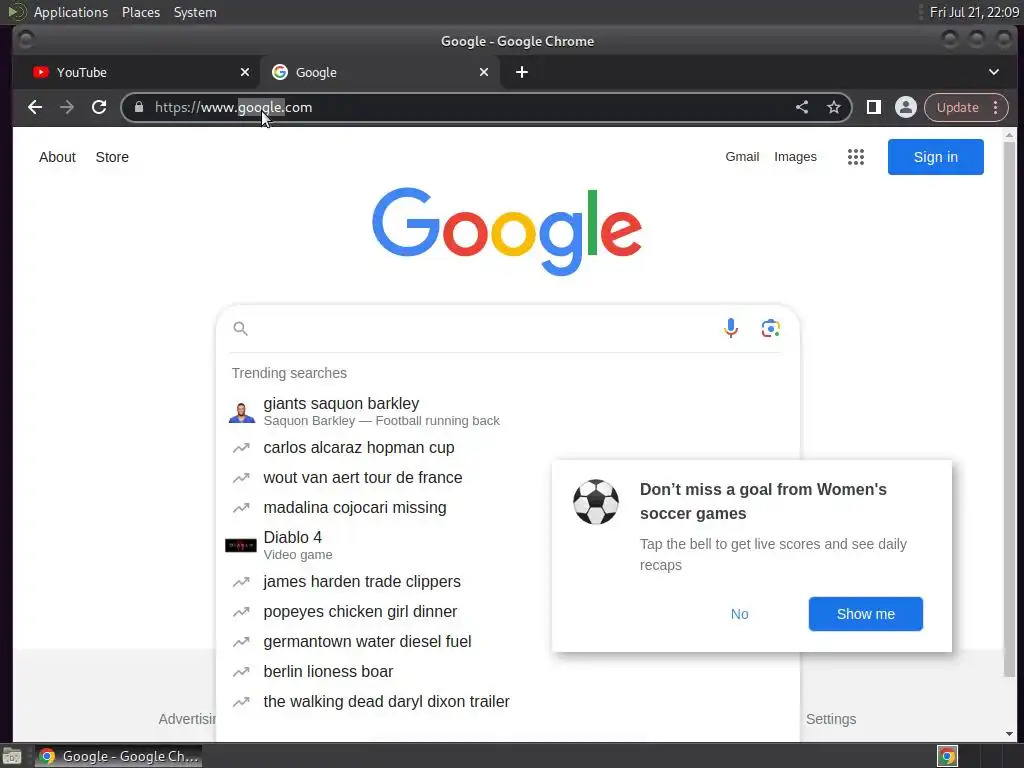Click the show desktop icon in bottom panel
This screenshot has height=768, width=1024.
12,756
